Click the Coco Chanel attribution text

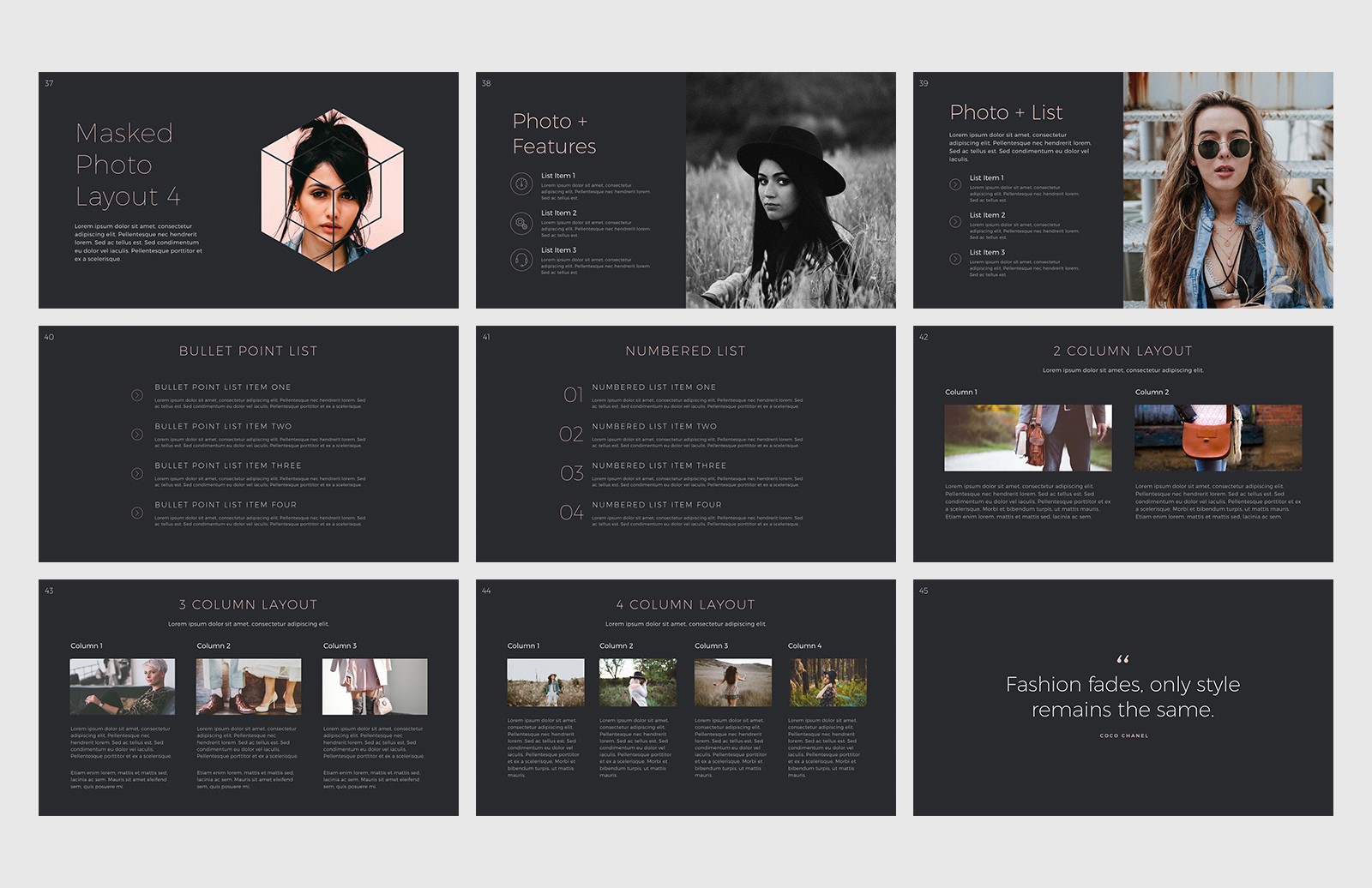[x=1124, y=735]
